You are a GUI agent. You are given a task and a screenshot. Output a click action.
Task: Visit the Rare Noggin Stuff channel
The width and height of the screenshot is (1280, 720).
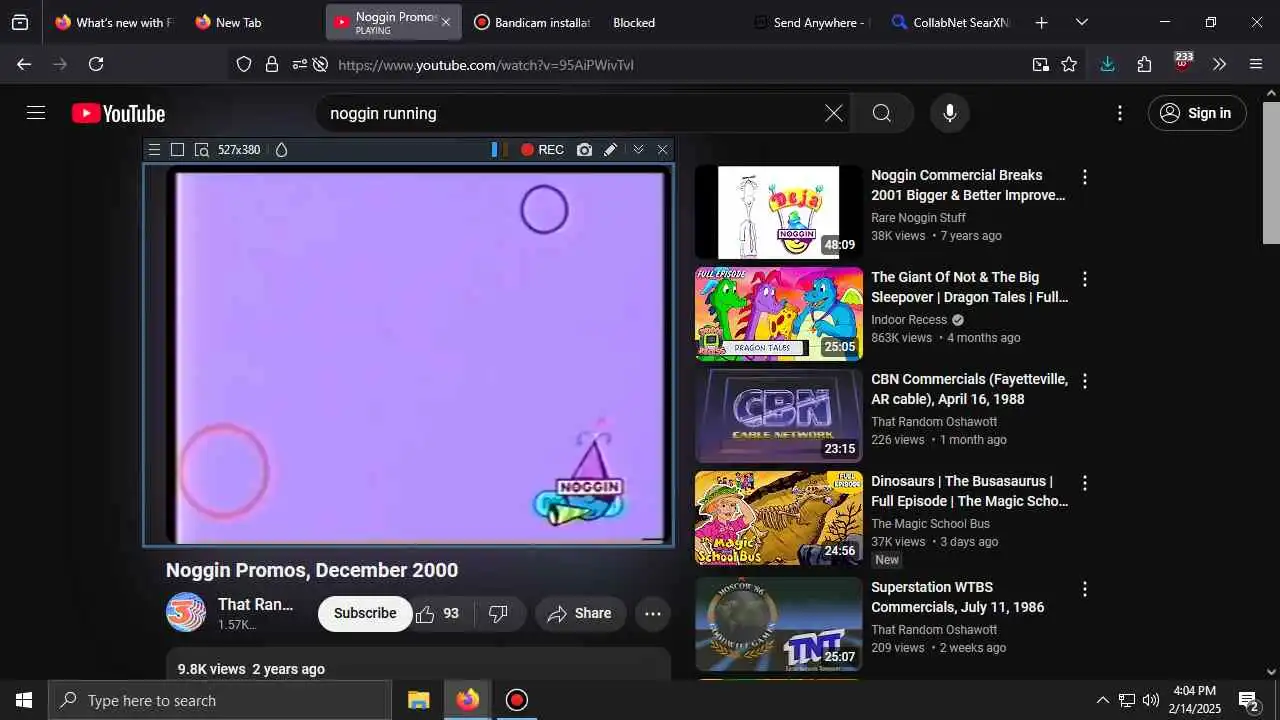tap(918, 217)
